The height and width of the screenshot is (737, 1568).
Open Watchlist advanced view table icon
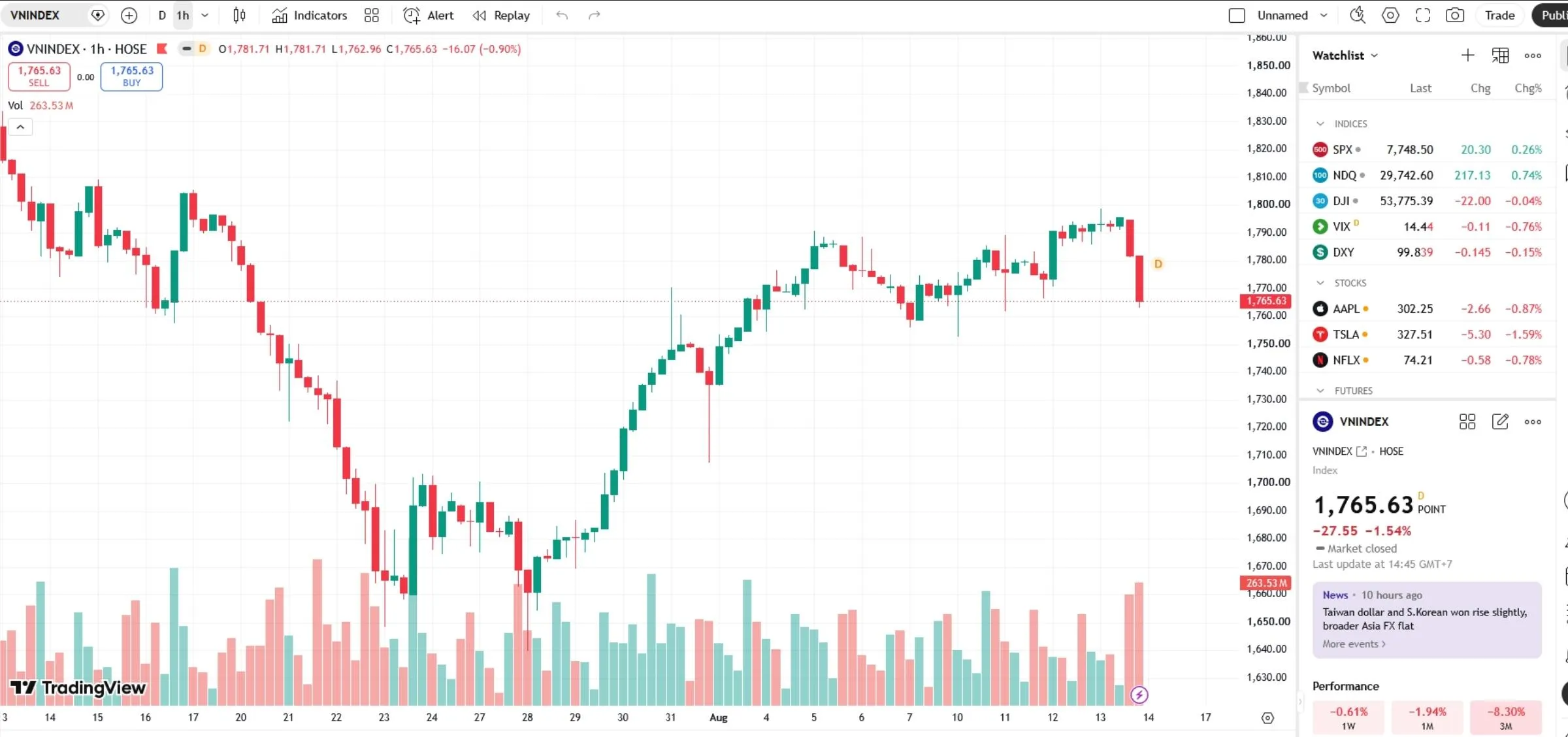coord(1500,55)
